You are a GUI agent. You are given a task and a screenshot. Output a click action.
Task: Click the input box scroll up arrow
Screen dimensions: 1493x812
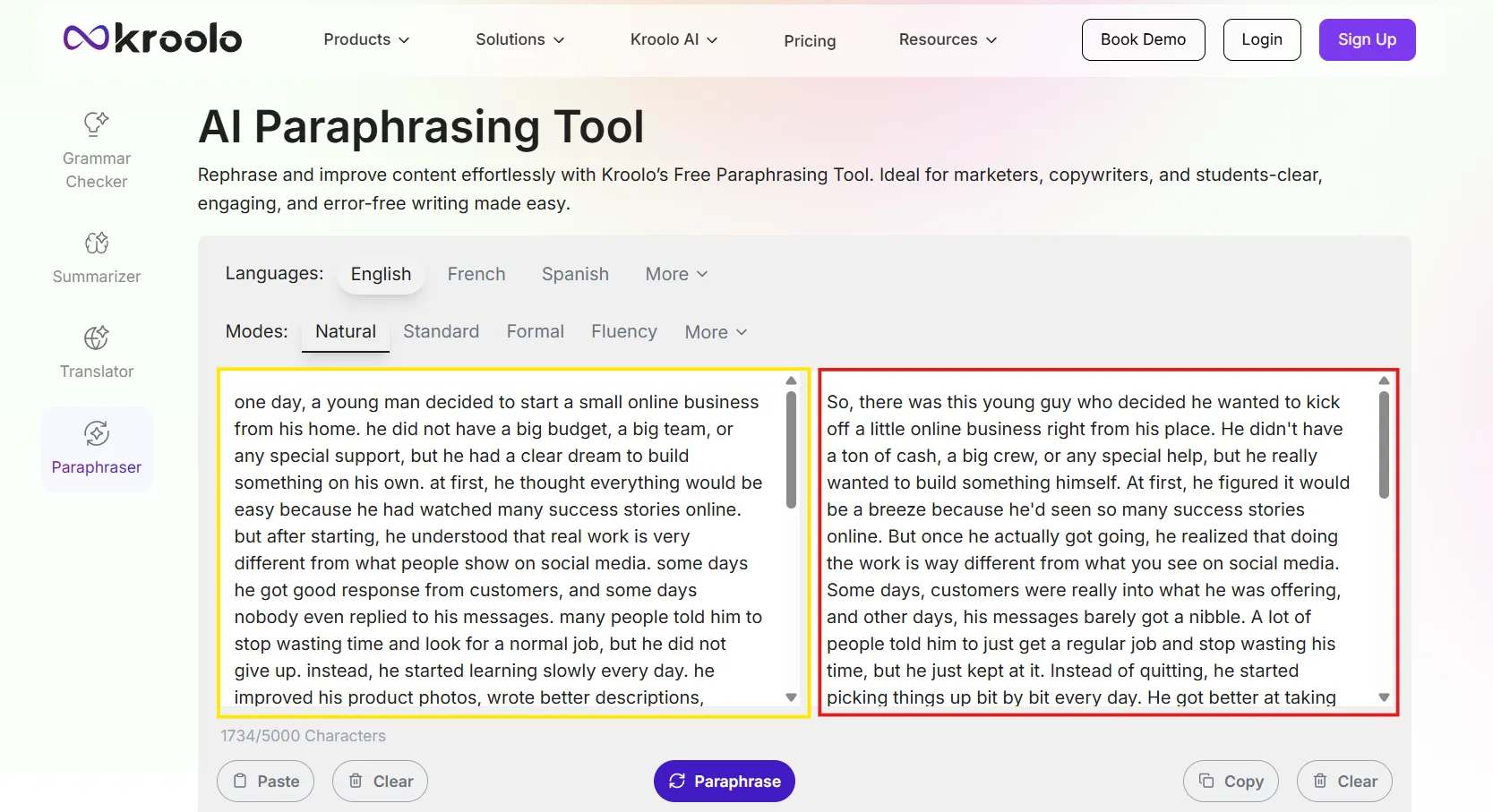click(791, 380)
